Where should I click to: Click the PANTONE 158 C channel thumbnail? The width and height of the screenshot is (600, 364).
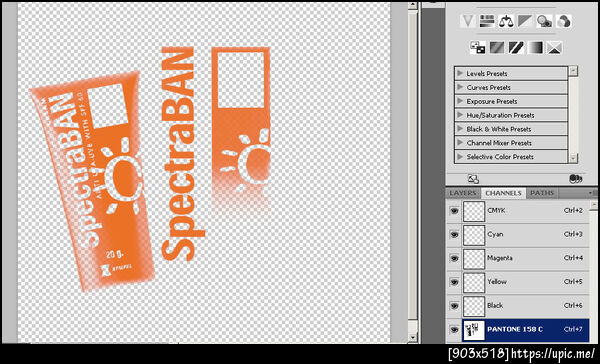(x=474, y=330)
